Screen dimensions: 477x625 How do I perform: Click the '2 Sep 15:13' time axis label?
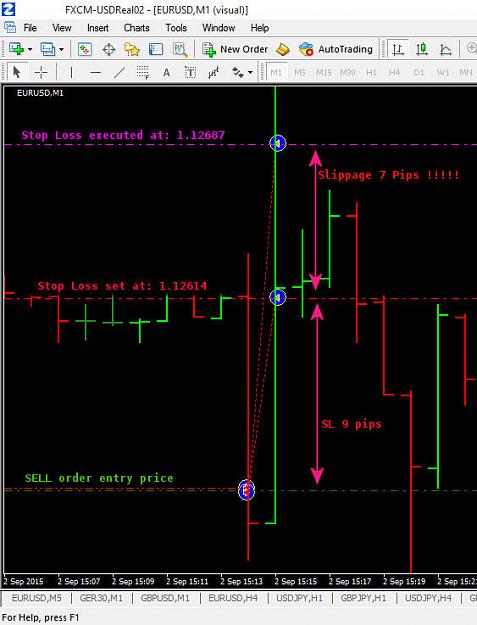pyautogui.click(x=241, y=582)
